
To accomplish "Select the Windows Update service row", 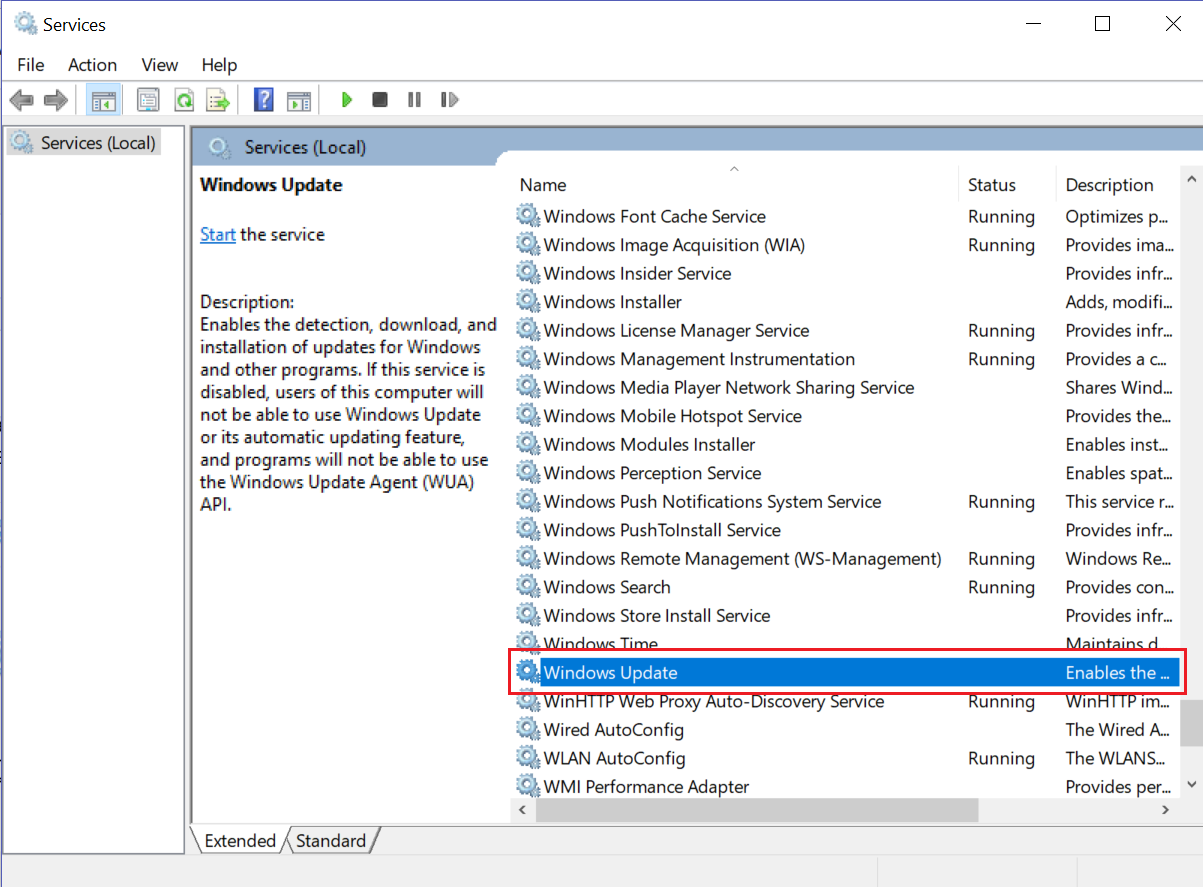I will coord(846,673).
